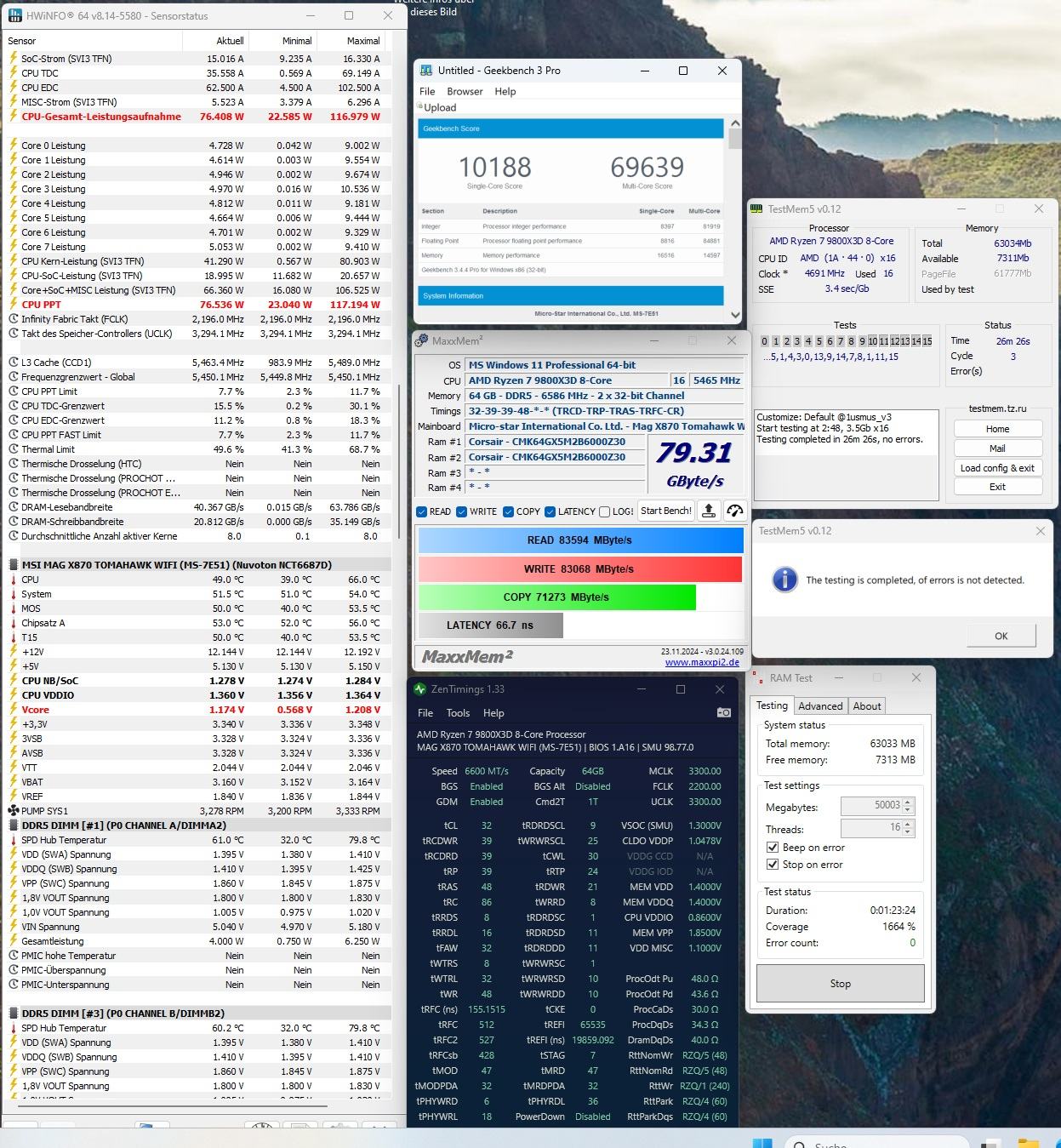Select the Testing tab in RAM Test
Image resolution: width=1061 pixels, height=1148 pixels.
[773, 705]
